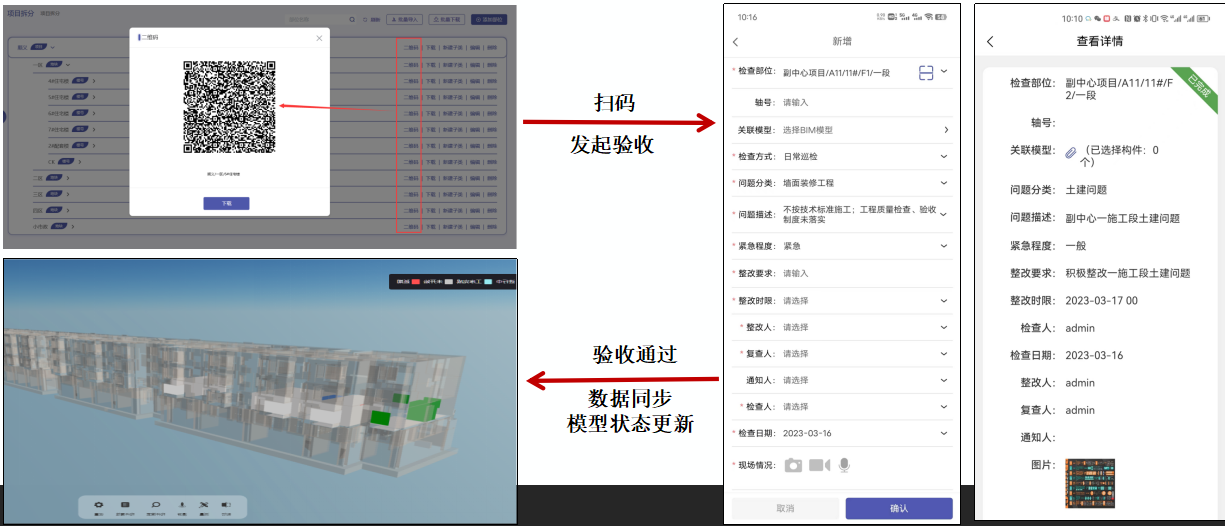
Task: Click 编辑 link in the 三区 row
Action: point(475,195)
